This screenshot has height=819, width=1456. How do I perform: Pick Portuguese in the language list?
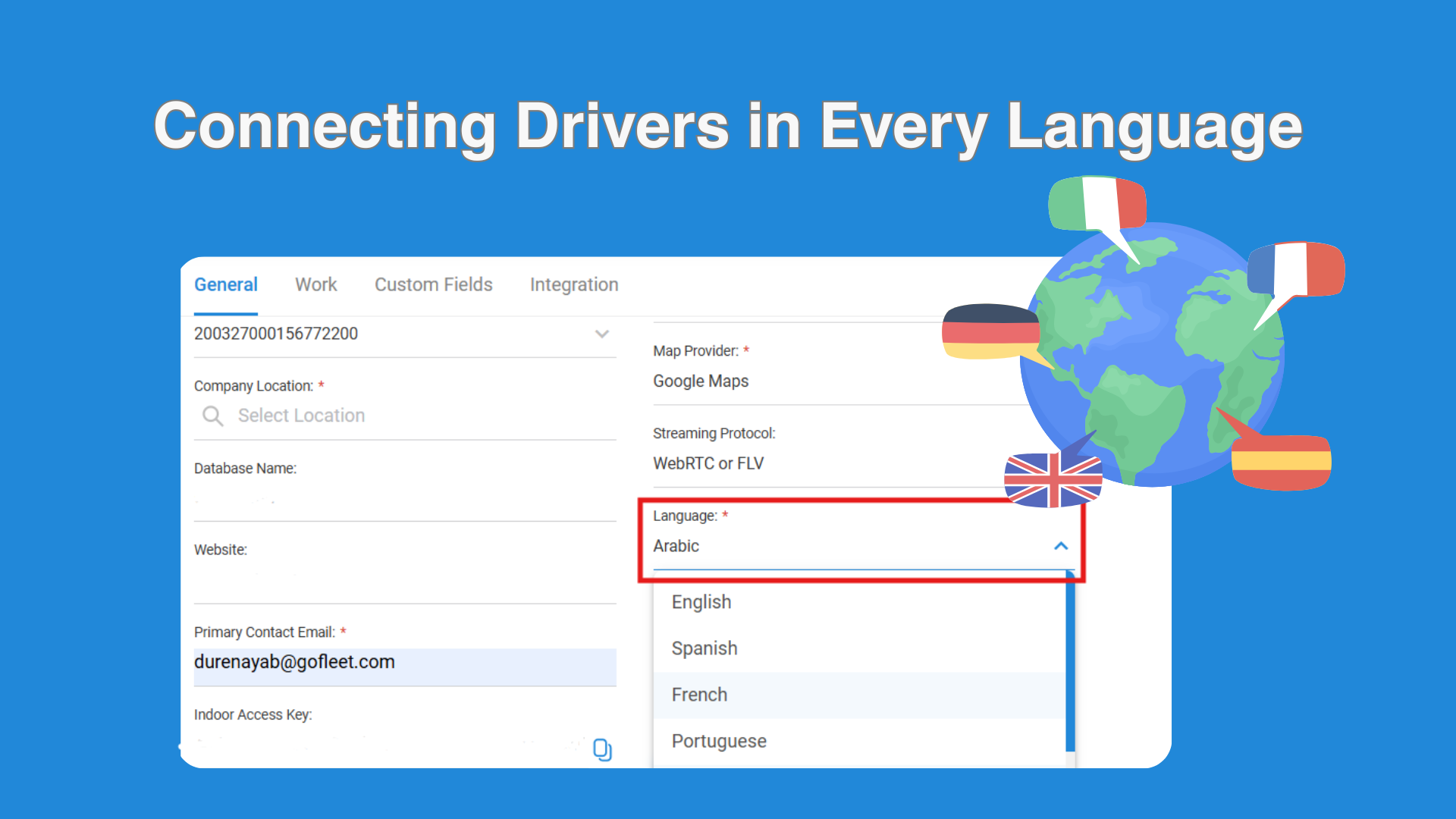coord(719,741)
